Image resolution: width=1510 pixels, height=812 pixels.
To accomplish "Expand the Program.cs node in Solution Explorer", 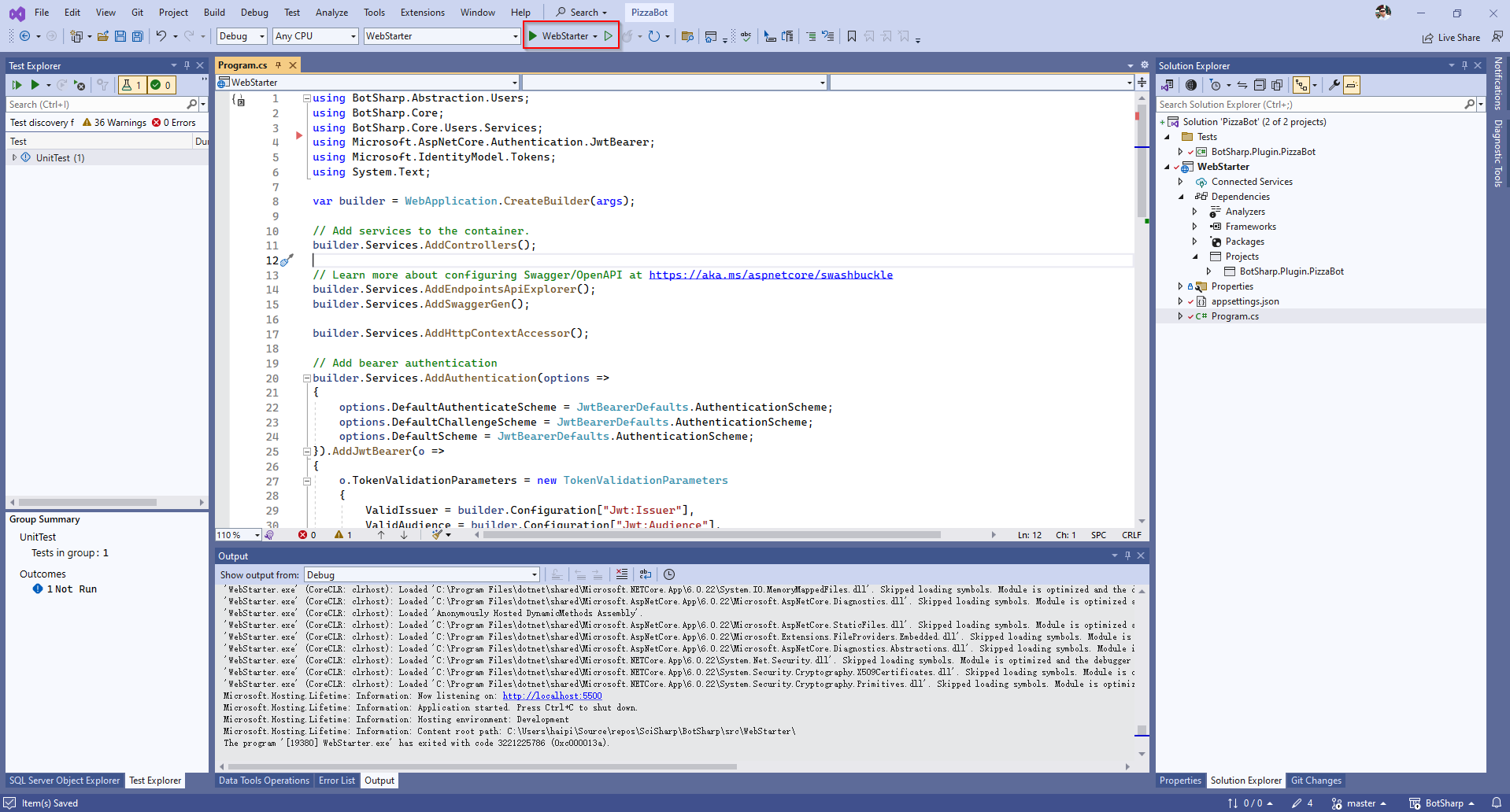I will (1180, 316).
